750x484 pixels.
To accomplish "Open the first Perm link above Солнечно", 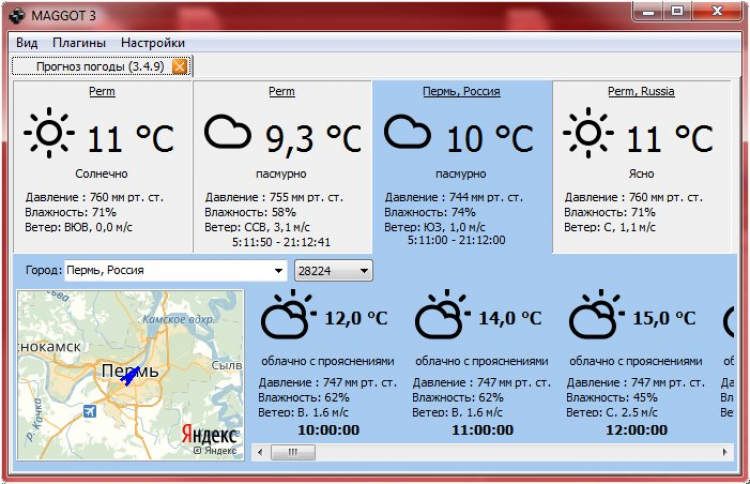I will pos(102,91).
